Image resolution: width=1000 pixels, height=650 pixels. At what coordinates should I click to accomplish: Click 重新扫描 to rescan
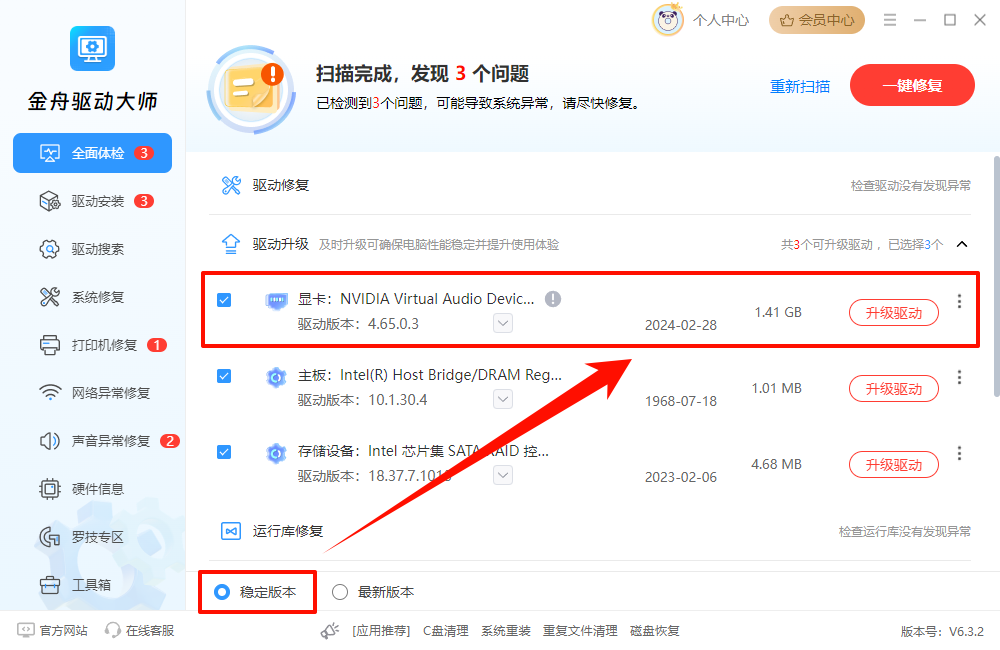click(800, 86)
